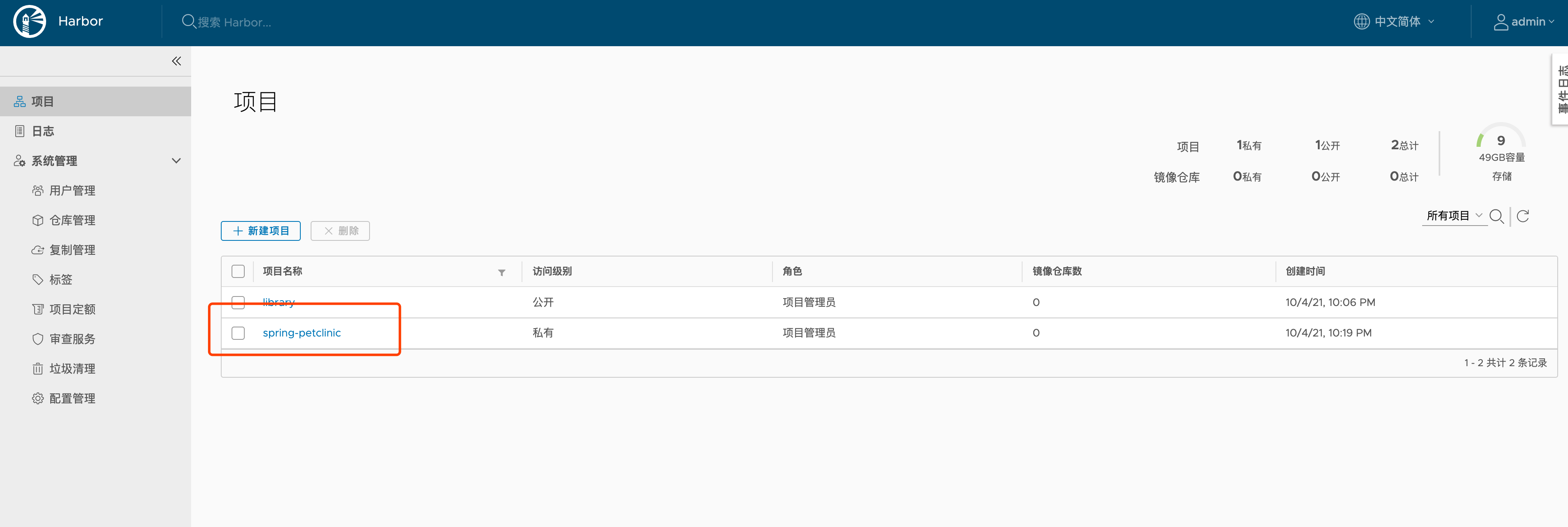Click the storage capacity gauge
The height and width of the screenshot is (527, 1568).
(1500, 141)
